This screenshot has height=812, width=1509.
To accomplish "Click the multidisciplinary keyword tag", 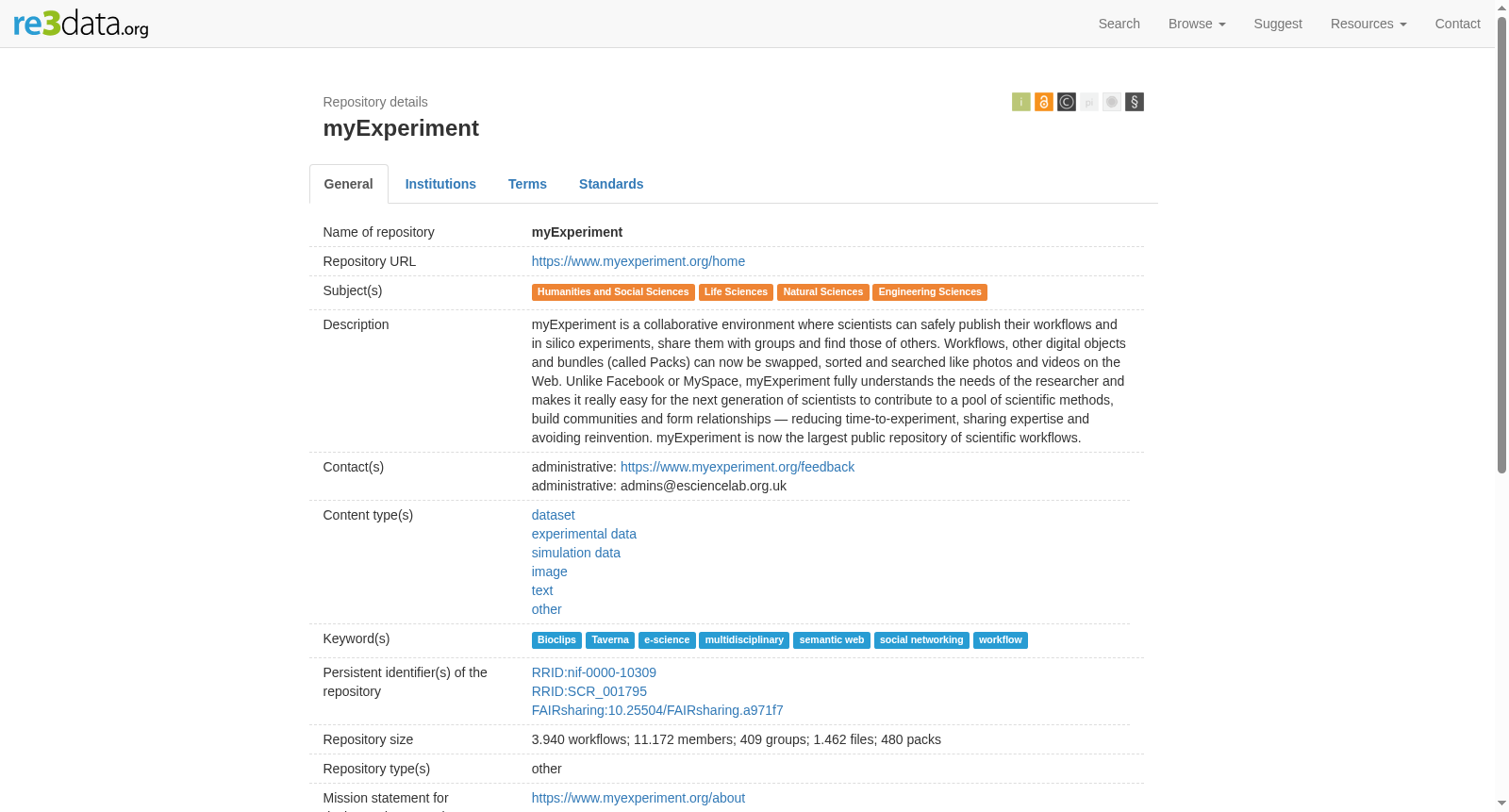I will pyautogui.click(x=744, y=640).
